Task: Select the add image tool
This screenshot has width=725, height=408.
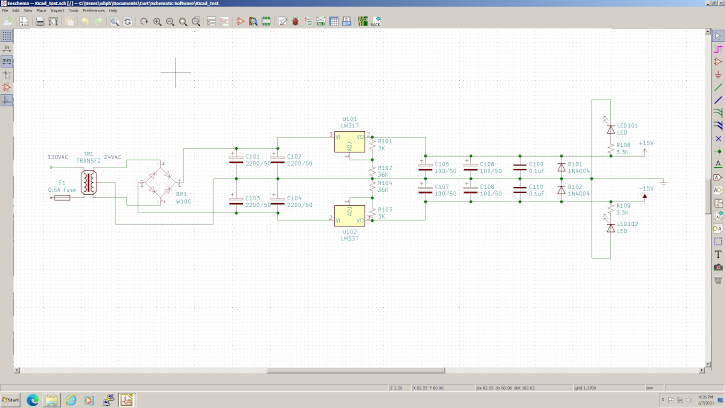Action: tap(718, 267)
